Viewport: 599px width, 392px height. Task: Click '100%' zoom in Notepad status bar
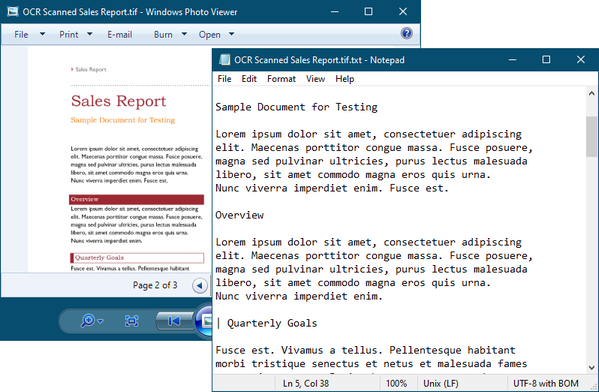[396, 383]
